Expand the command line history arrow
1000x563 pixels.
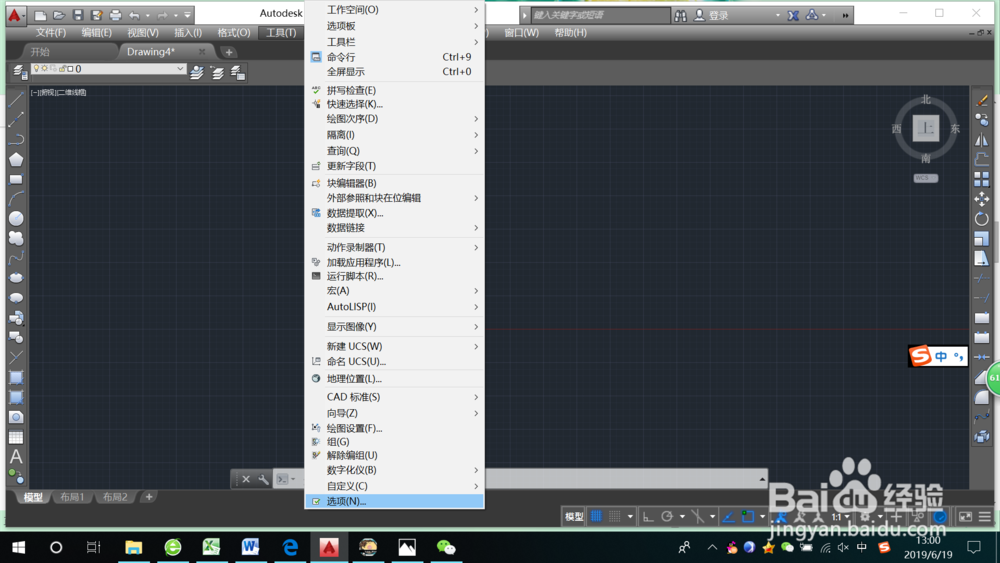[761, 479]
